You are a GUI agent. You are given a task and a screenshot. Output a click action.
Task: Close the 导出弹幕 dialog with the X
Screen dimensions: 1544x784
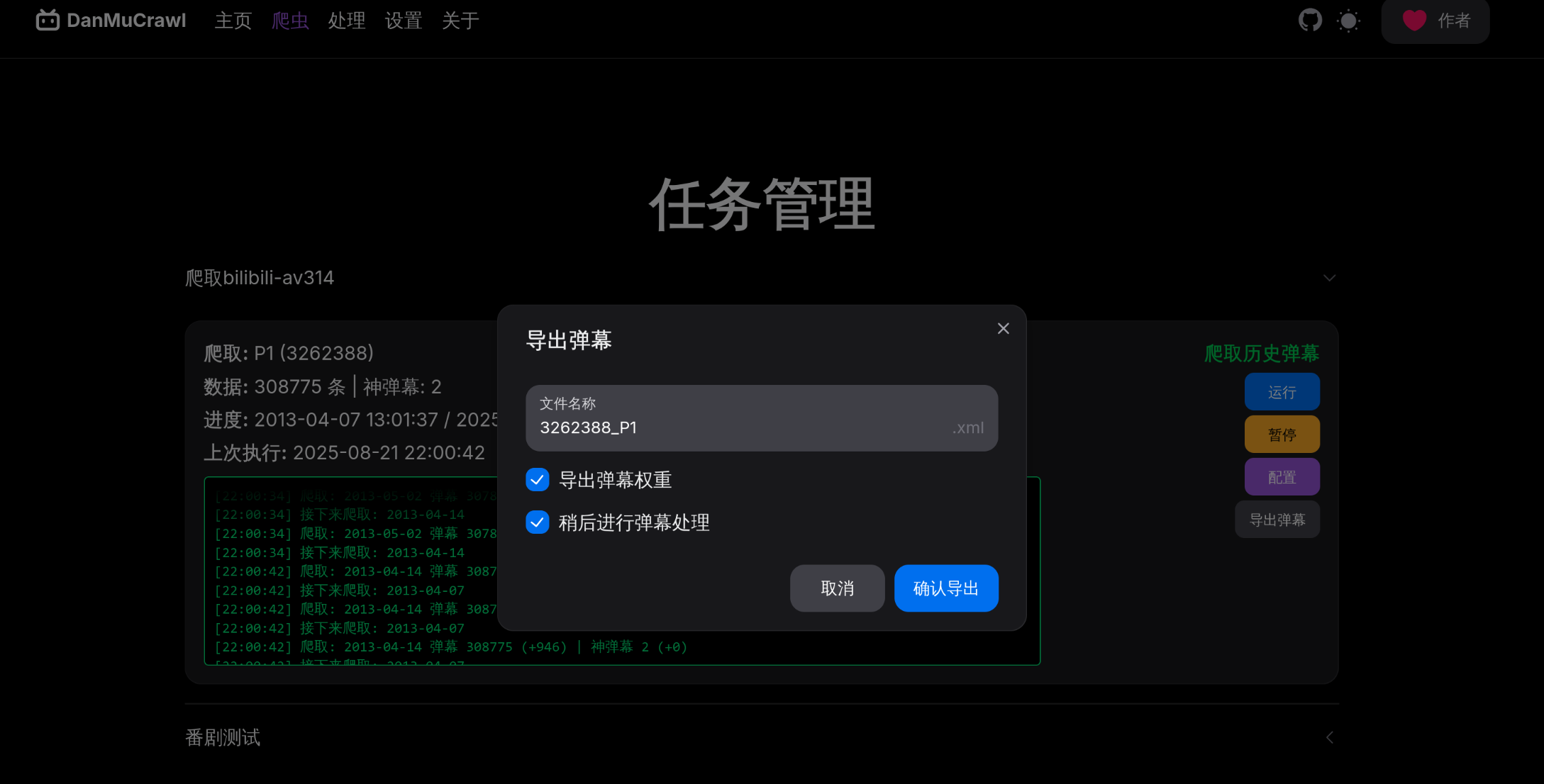tap(1003, 328)
